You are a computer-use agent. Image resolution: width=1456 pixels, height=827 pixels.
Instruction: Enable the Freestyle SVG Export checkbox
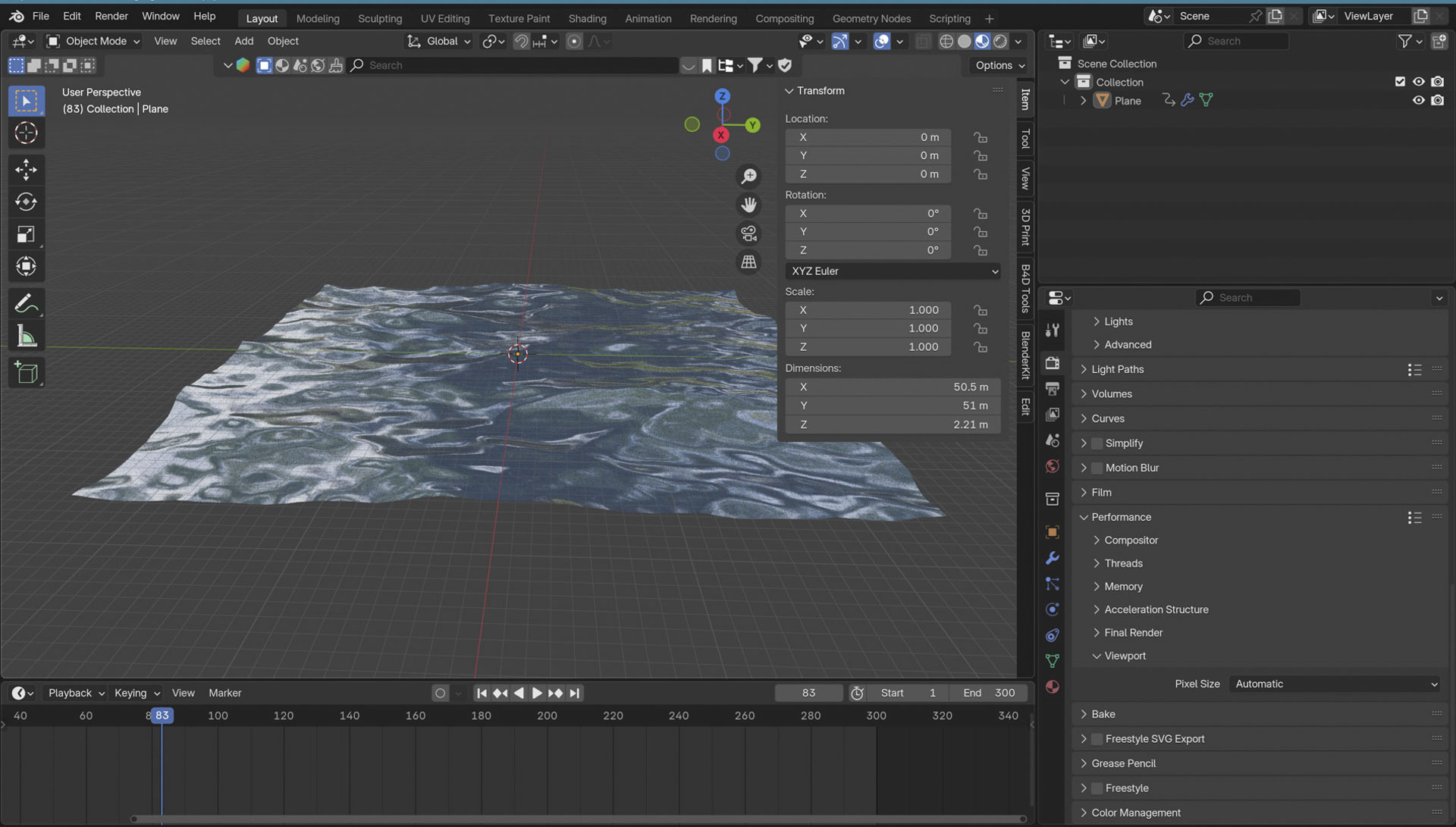coord(1097,739)
